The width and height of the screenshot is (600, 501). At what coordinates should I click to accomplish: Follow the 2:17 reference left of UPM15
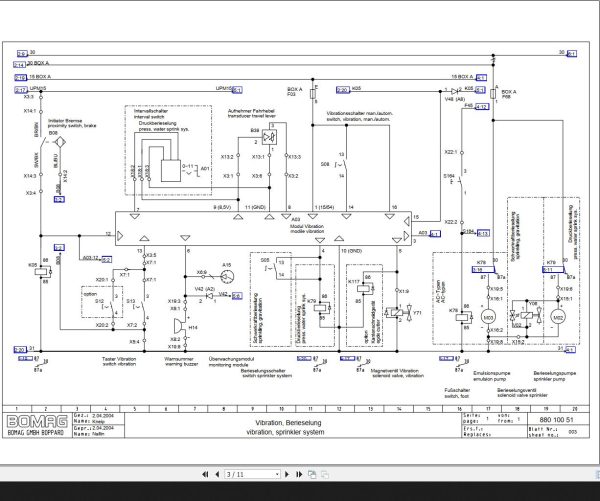20,90
